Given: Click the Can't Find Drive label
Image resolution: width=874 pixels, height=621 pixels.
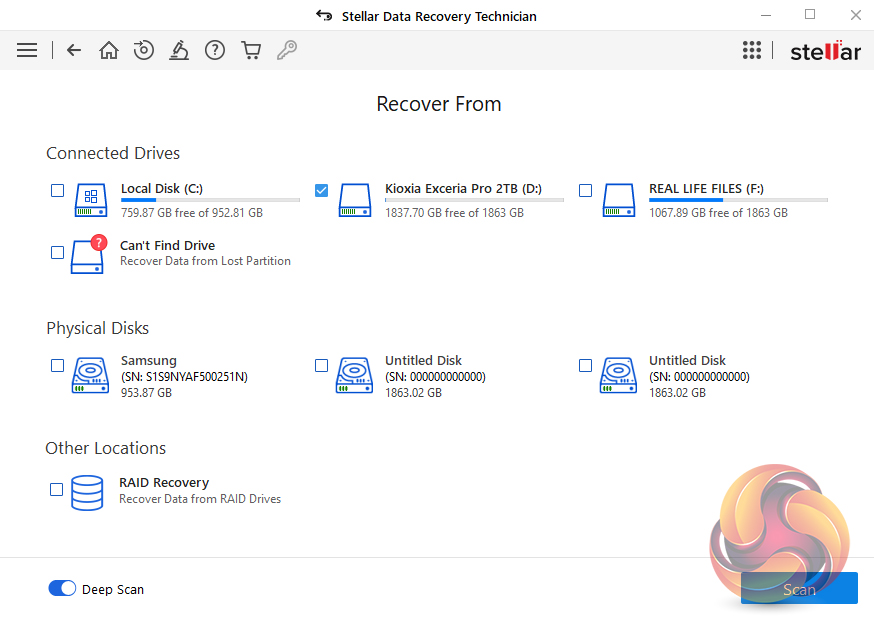Looking at the screenshot, I should tap(167, 245).
